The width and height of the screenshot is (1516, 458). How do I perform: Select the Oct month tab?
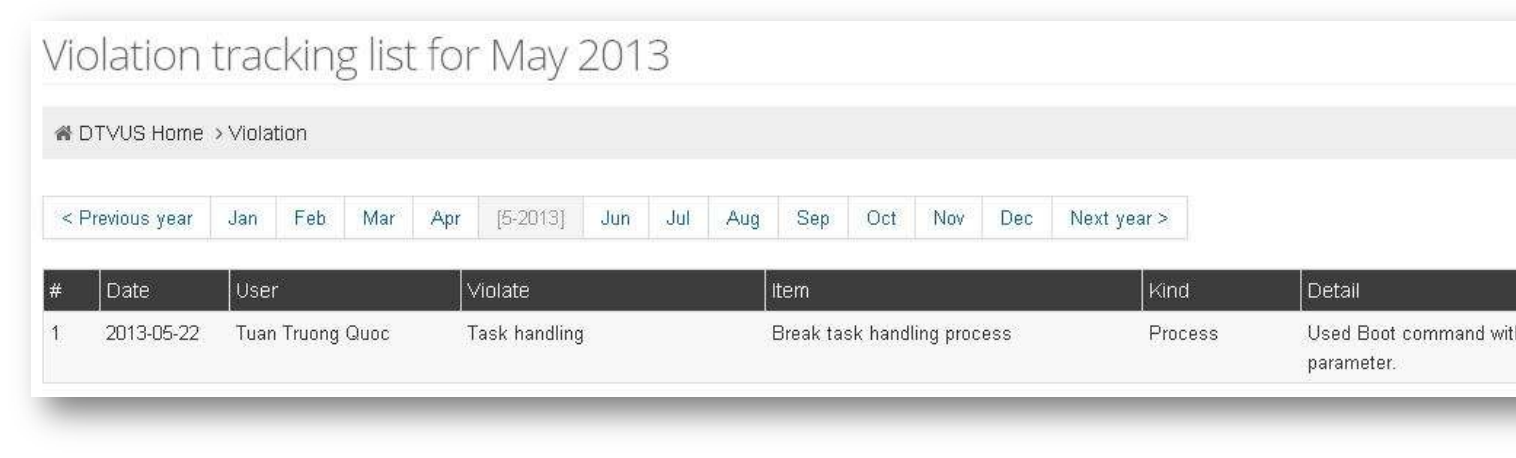click(881, 218)
